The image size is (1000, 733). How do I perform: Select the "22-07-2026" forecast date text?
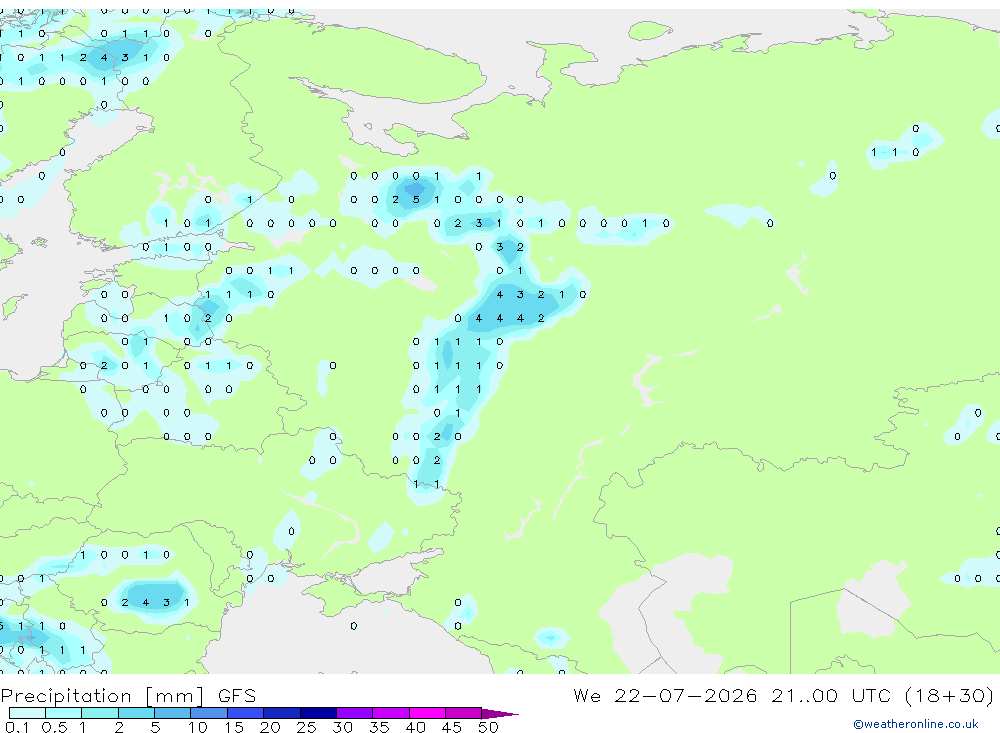point(686,695)
